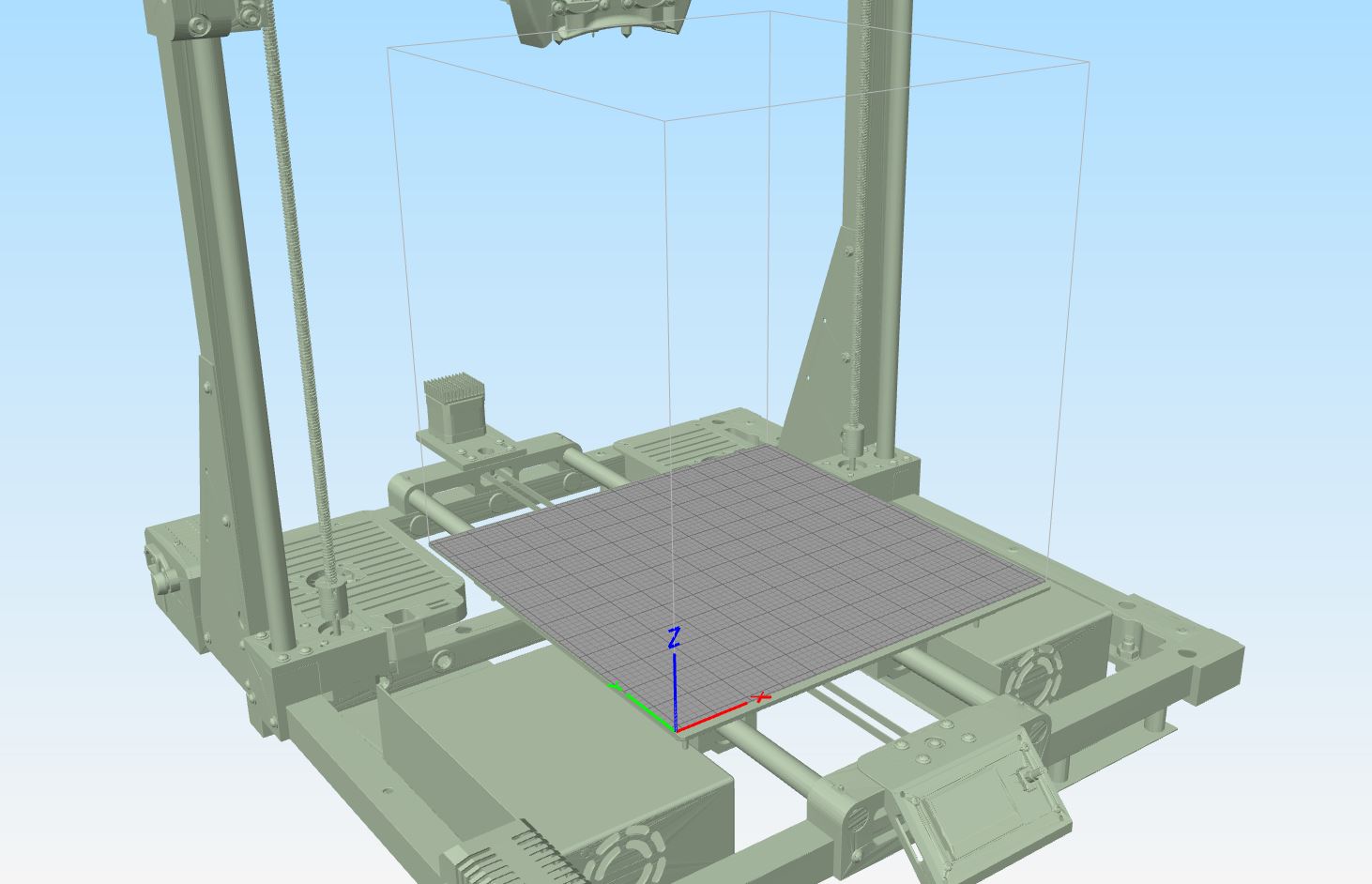Select the round knob on the left motor housing
This screenshot has height=884, width=1372.
pos(167,582)
